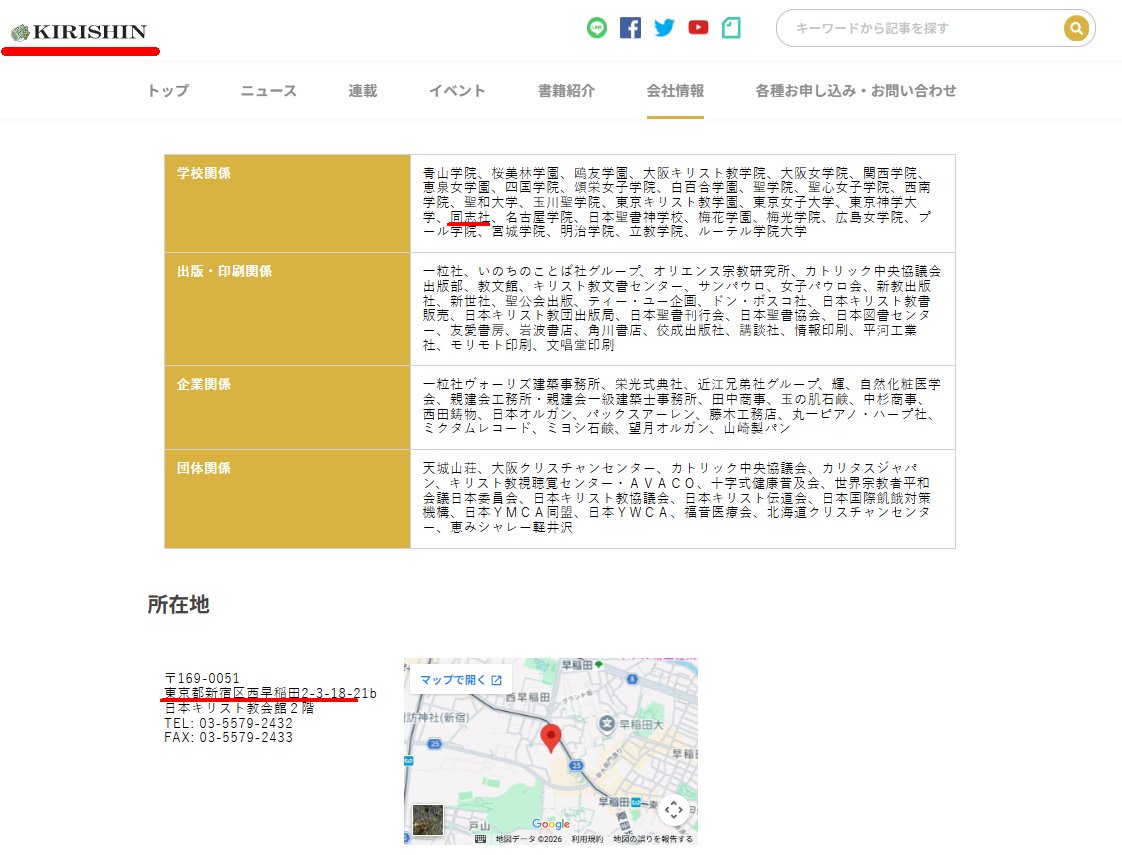
Task: Click the FAX: 03-5579-2433 line
Action: [x=228, y=737]
